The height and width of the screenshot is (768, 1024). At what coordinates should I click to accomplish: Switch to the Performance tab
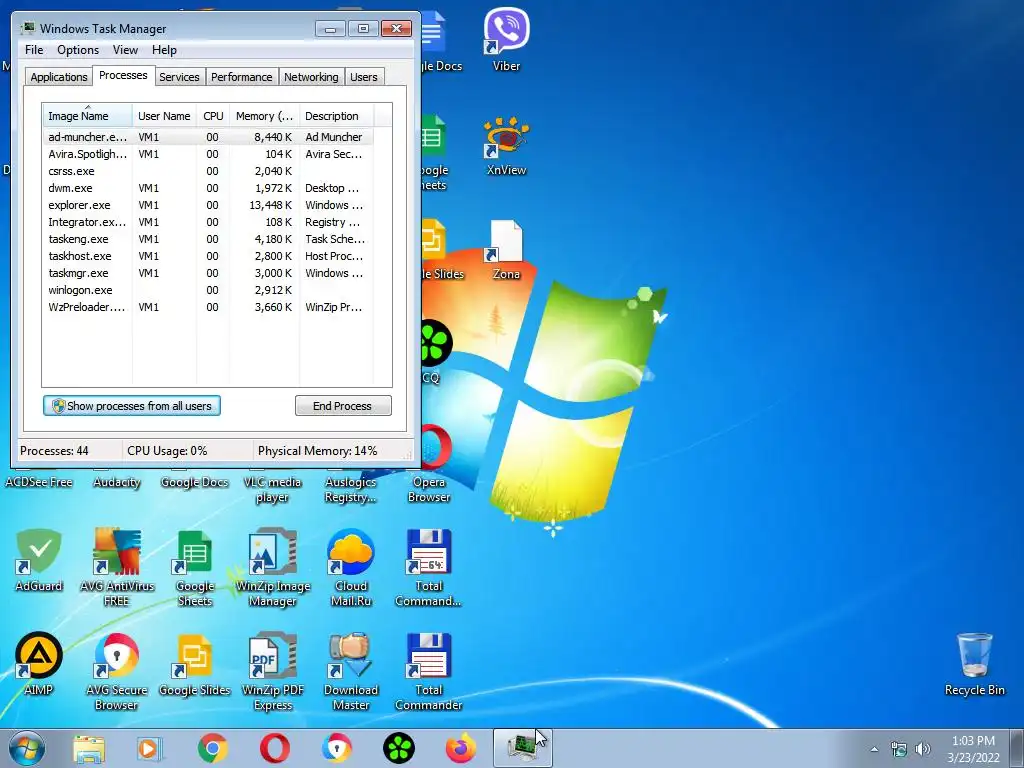pos(241,77)
